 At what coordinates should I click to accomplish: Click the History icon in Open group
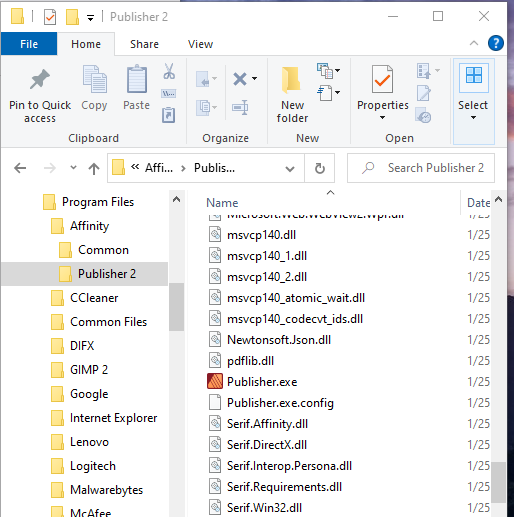(x=424, y=115)
